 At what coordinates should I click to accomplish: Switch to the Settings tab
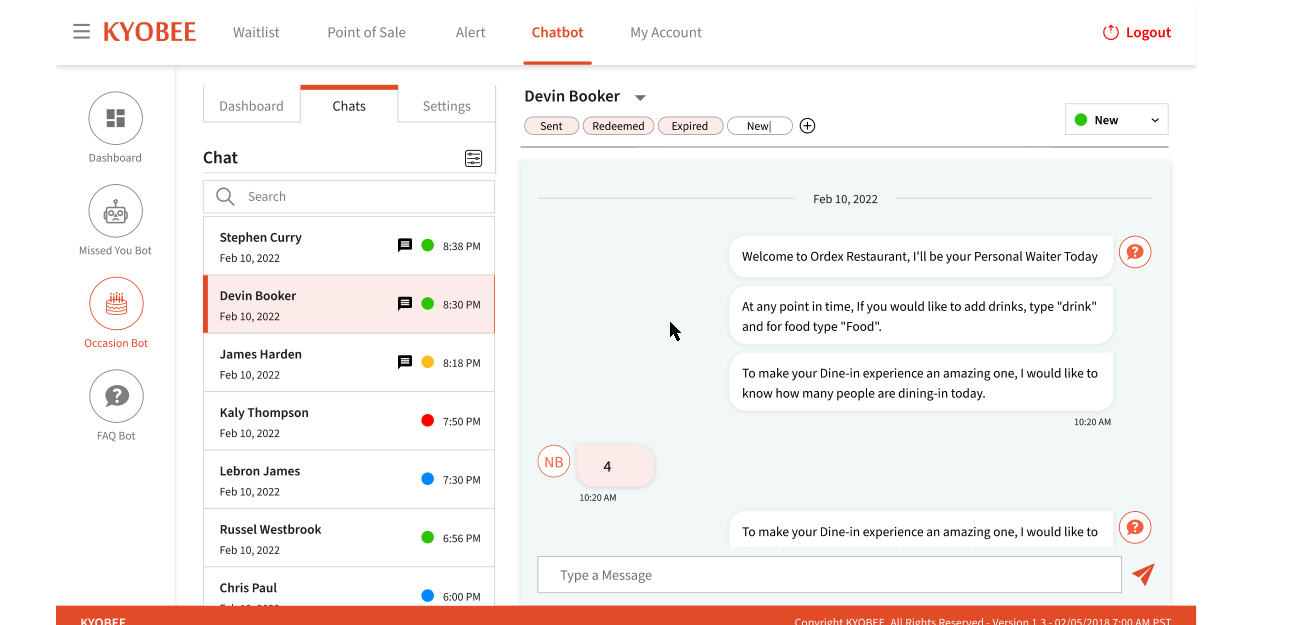[x=446, y=105]
